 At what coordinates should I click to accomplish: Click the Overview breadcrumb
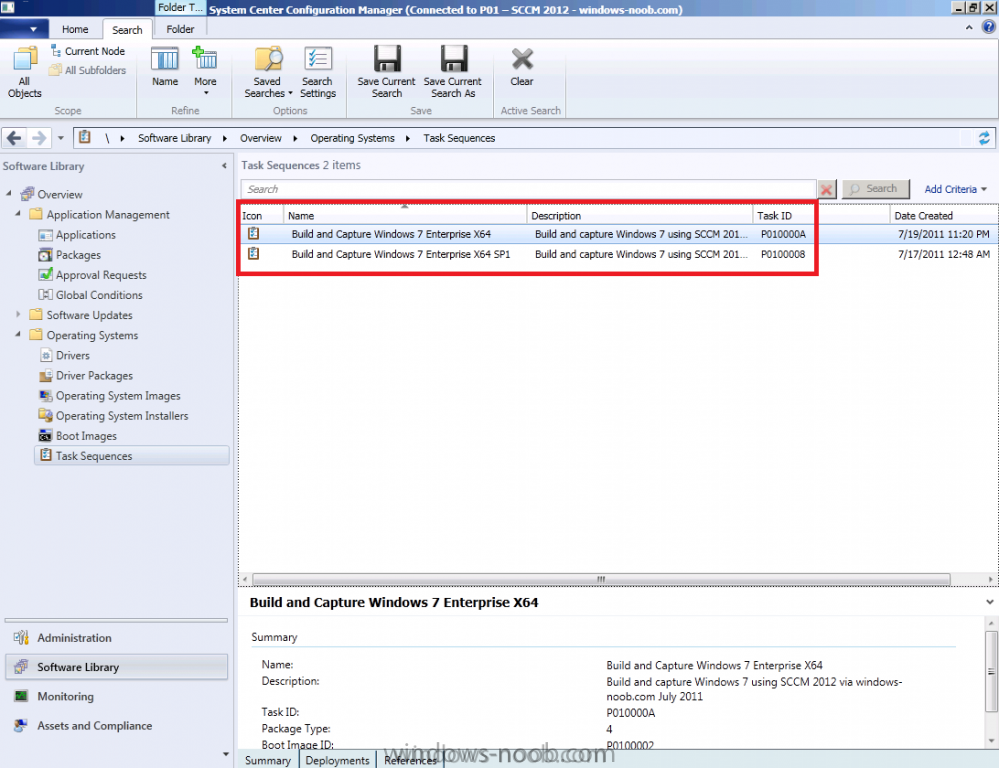click(261, 138)
